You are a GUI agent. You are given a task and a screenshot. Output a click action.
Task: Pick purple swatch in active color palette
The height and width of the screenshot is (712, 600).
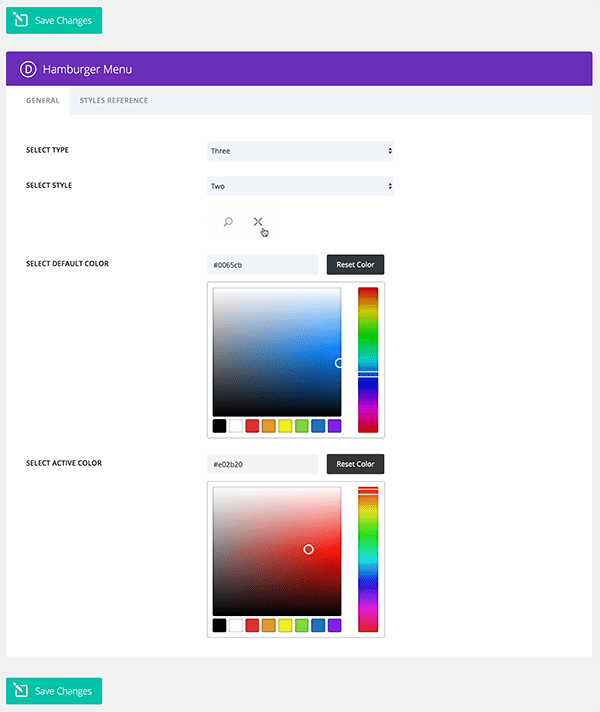pyautogui.click(x=334, y=625)
